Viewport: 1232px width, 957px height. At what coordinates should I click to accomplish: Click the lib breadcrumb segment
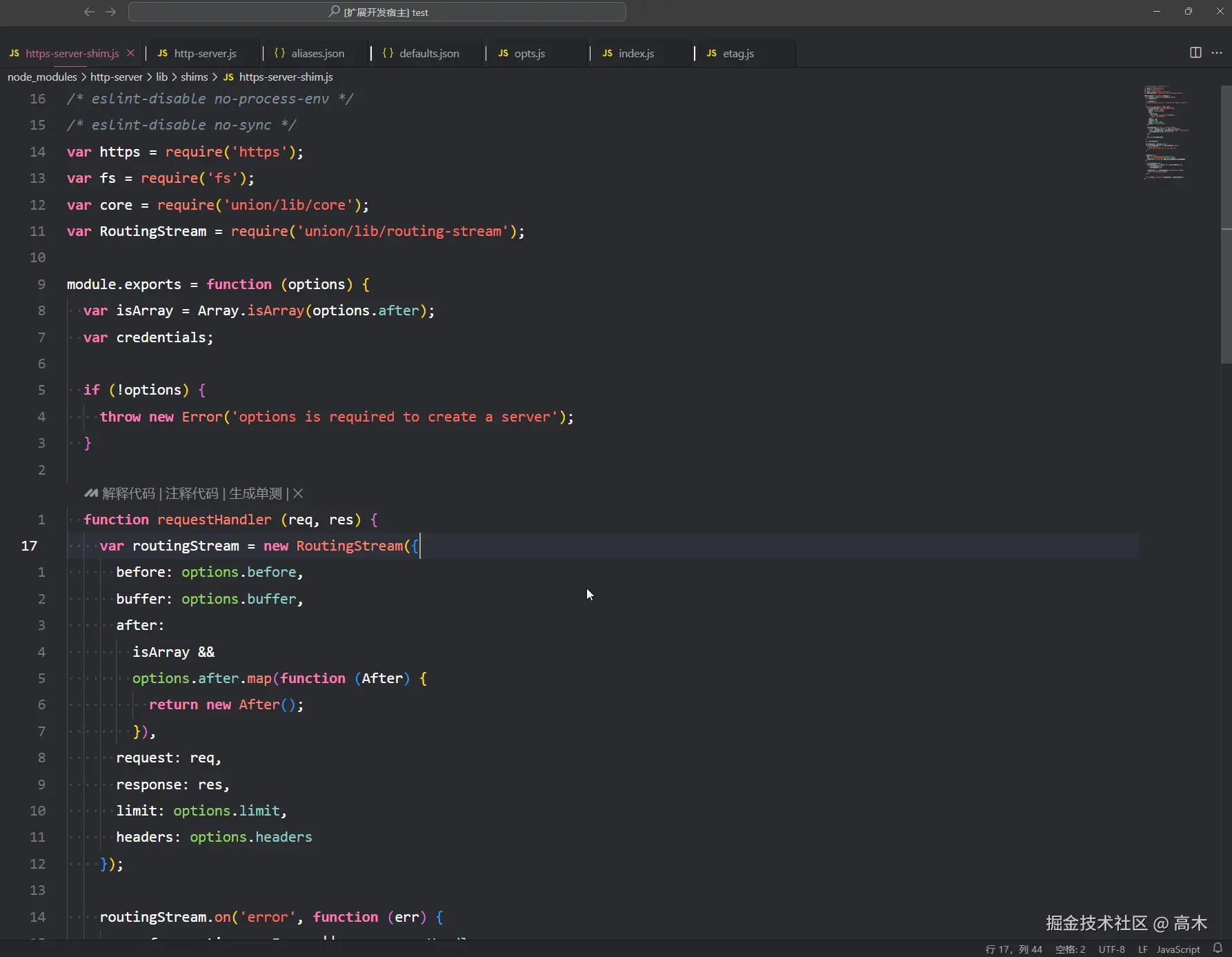[161, 77]
